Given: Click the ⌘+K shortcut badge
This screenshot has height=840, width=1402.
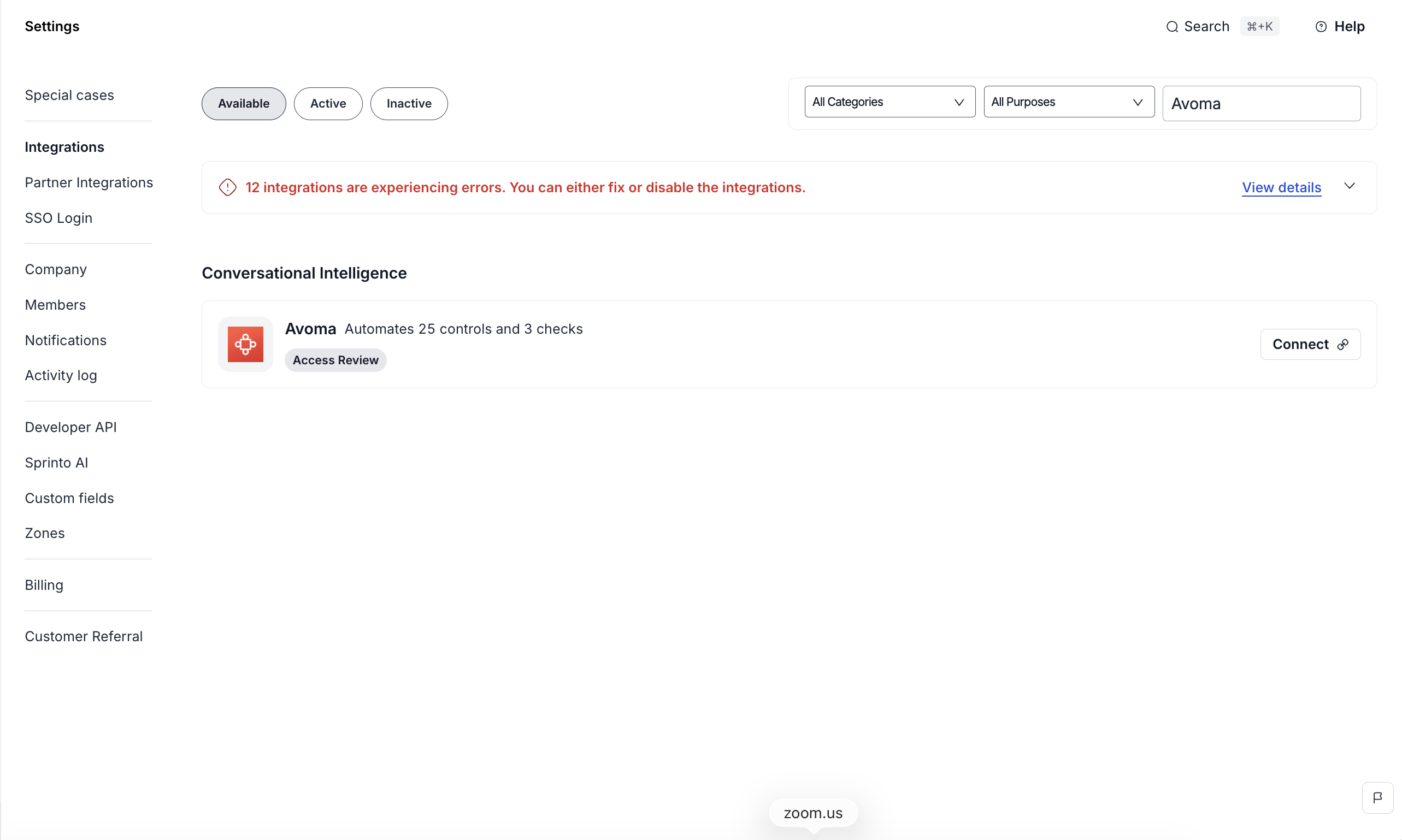Looking at the screenshot, I should click(1259, 27).
